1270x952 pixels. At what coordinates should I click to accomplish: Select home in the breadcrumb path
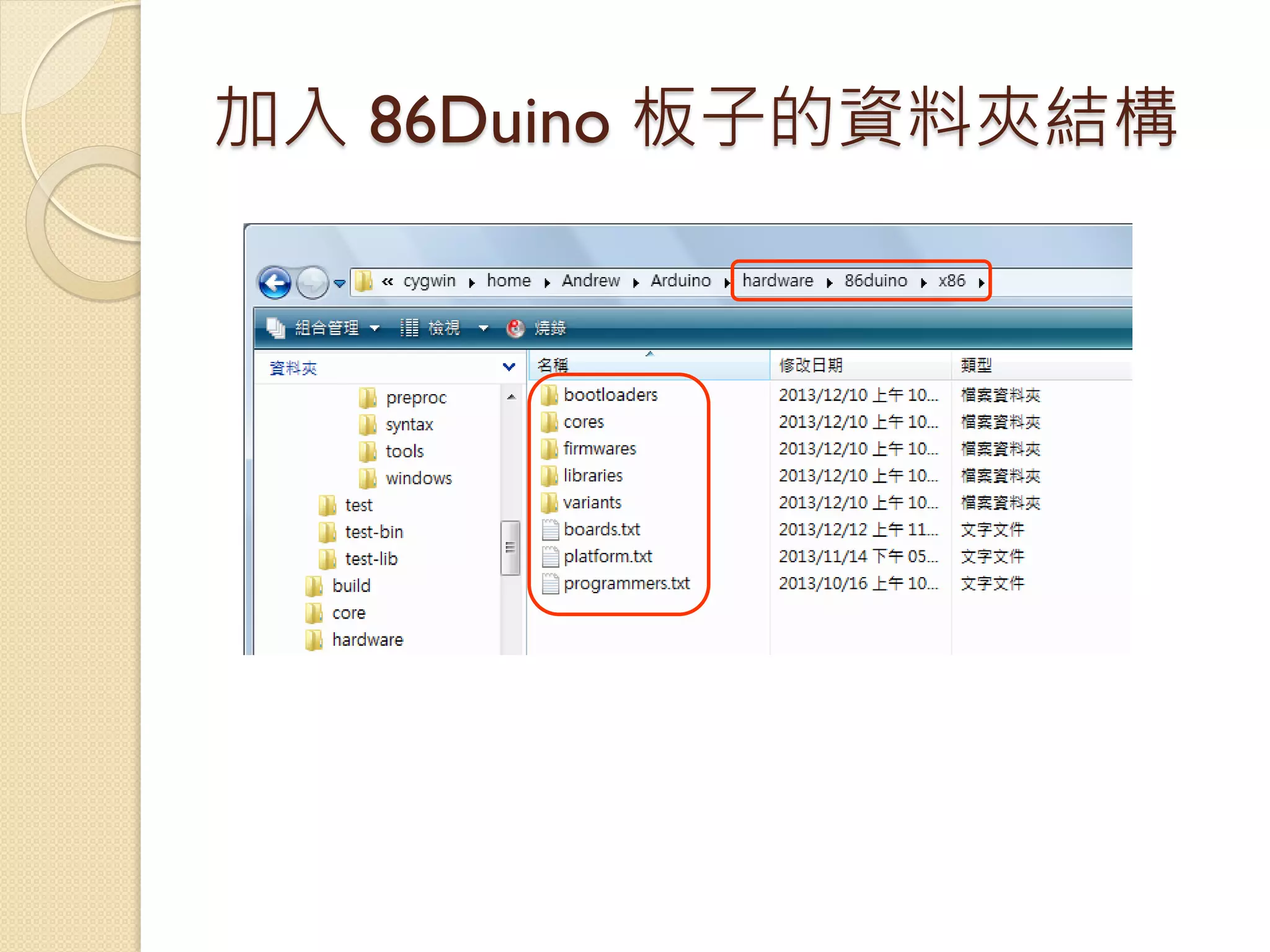click(508, 281)
